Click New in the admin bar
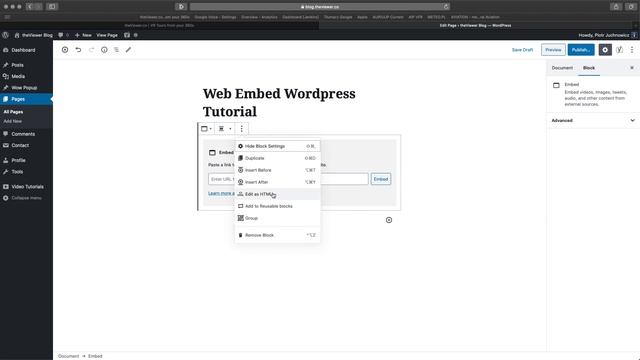Image resolution: width=640 pixels, height=360 pixels. (x=83, y=35)
